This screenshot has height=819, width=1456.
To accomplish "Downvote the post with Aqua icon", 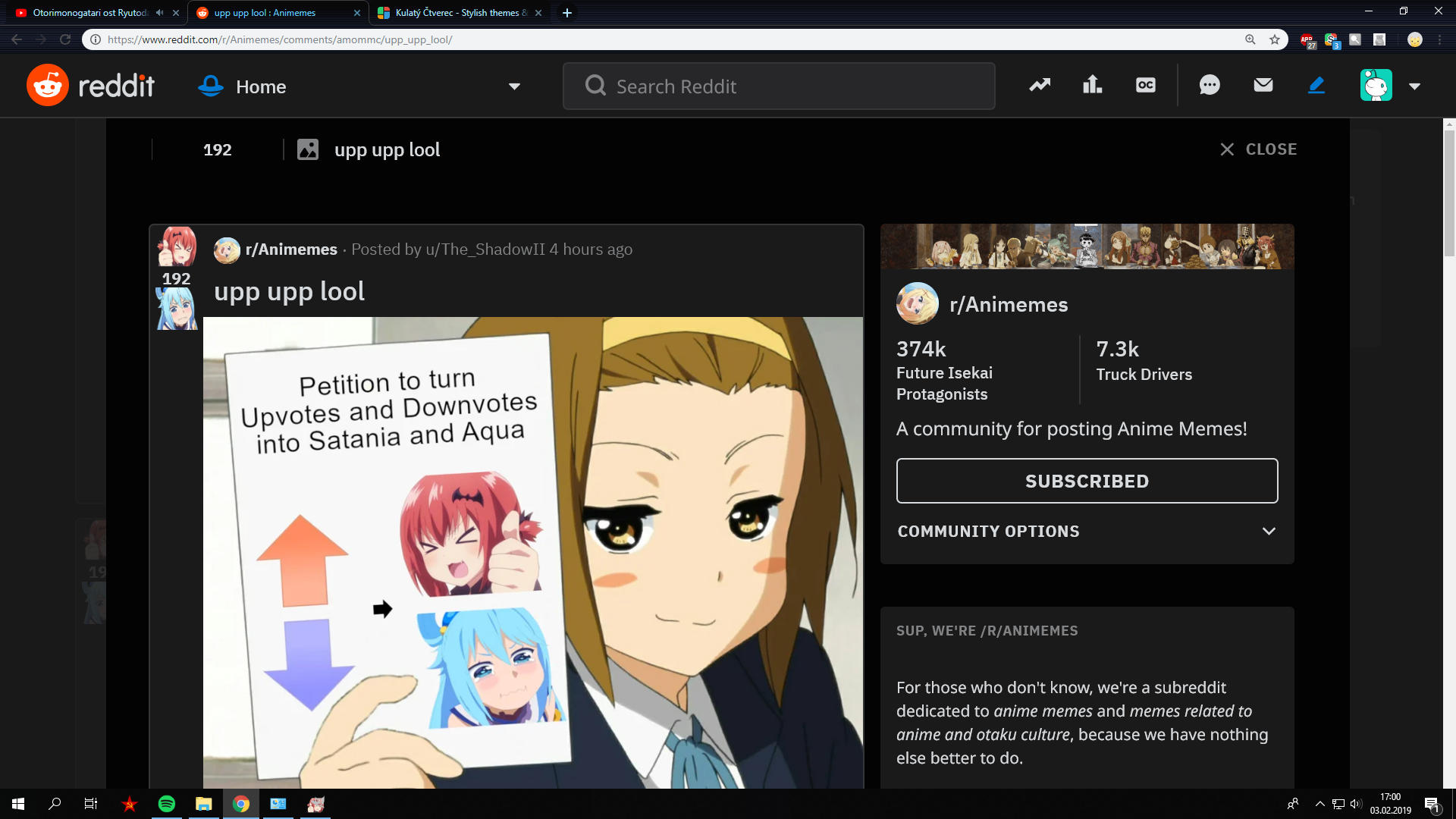I will (177, 309).
